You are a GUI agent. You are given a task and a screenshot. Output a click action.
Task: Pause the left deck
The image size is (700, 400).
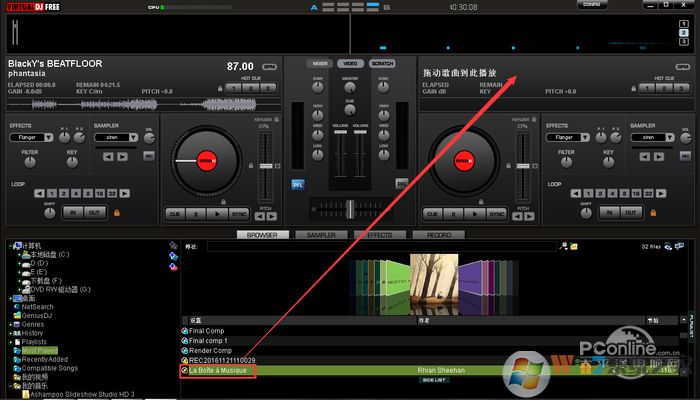click(x=196, y=214)
